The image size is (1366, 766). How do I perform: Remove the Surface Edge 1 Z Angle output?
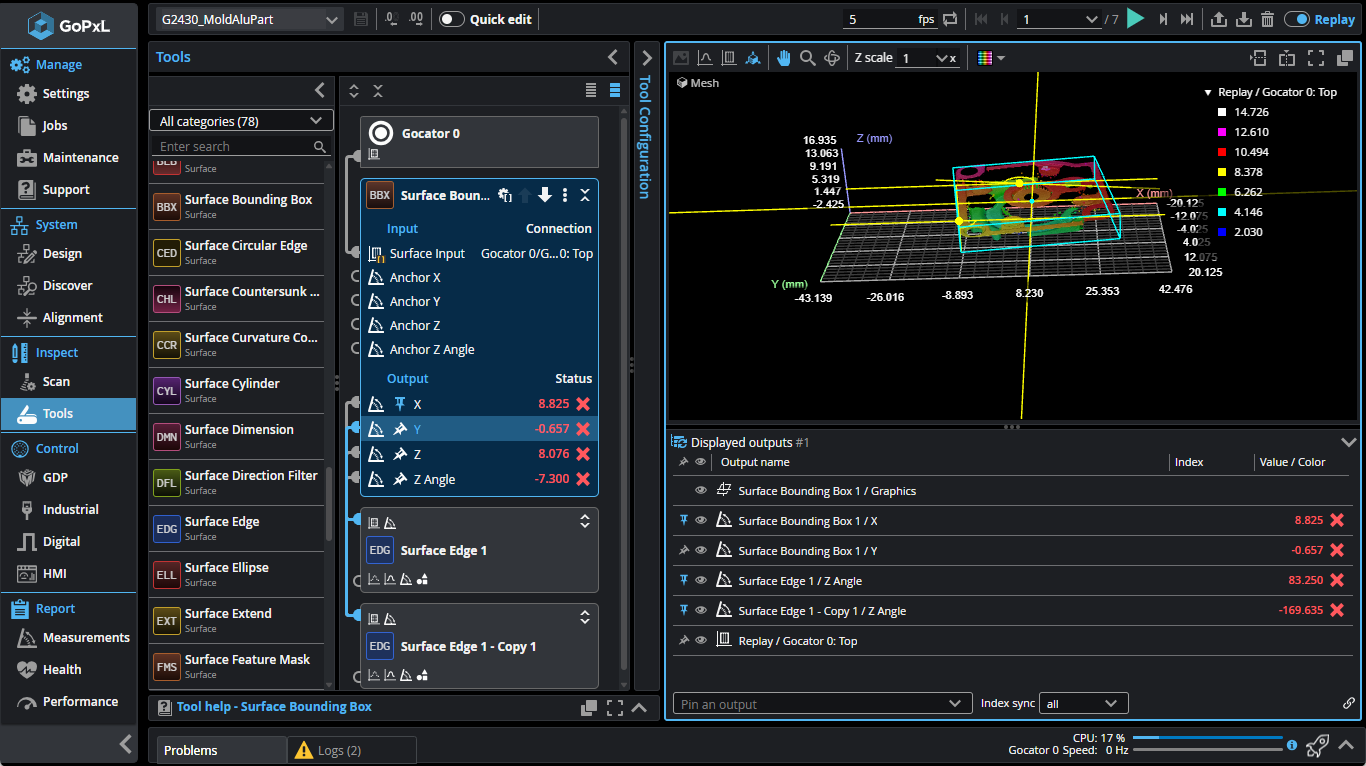[1336, 580]
